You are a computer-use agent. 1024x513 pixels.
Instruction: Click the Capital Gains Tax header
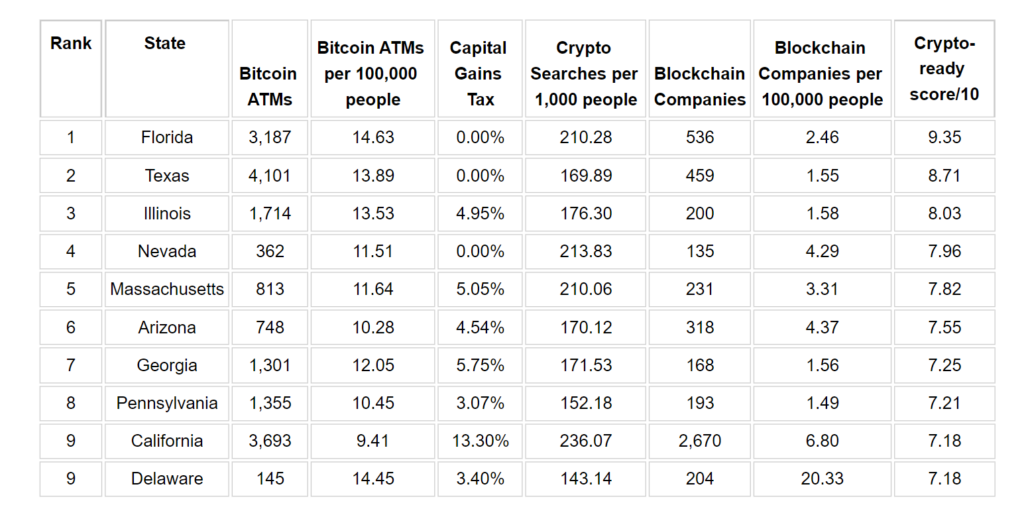480,69
